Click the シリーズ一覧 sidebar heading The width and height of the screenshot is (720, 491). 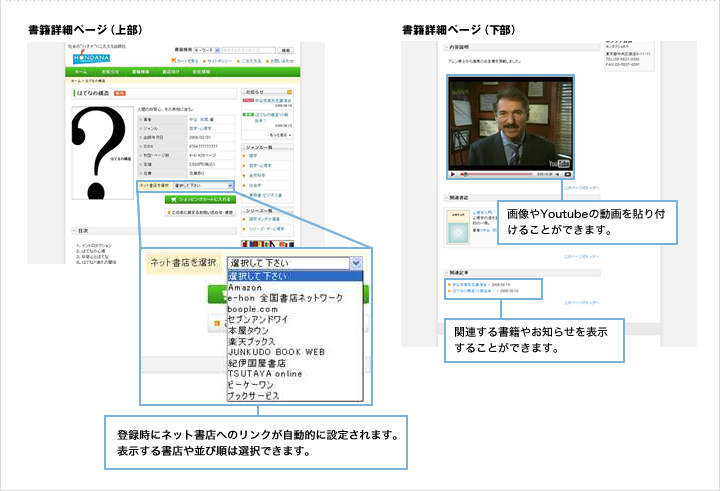(268, 211)
